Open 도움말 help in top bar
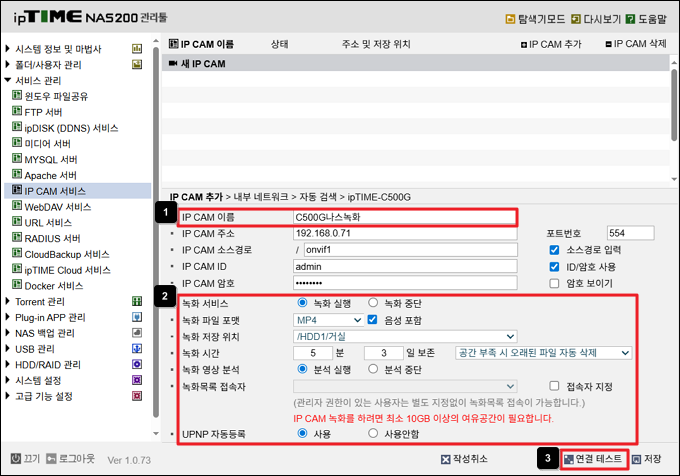680x476 pixels. point(650,19)
